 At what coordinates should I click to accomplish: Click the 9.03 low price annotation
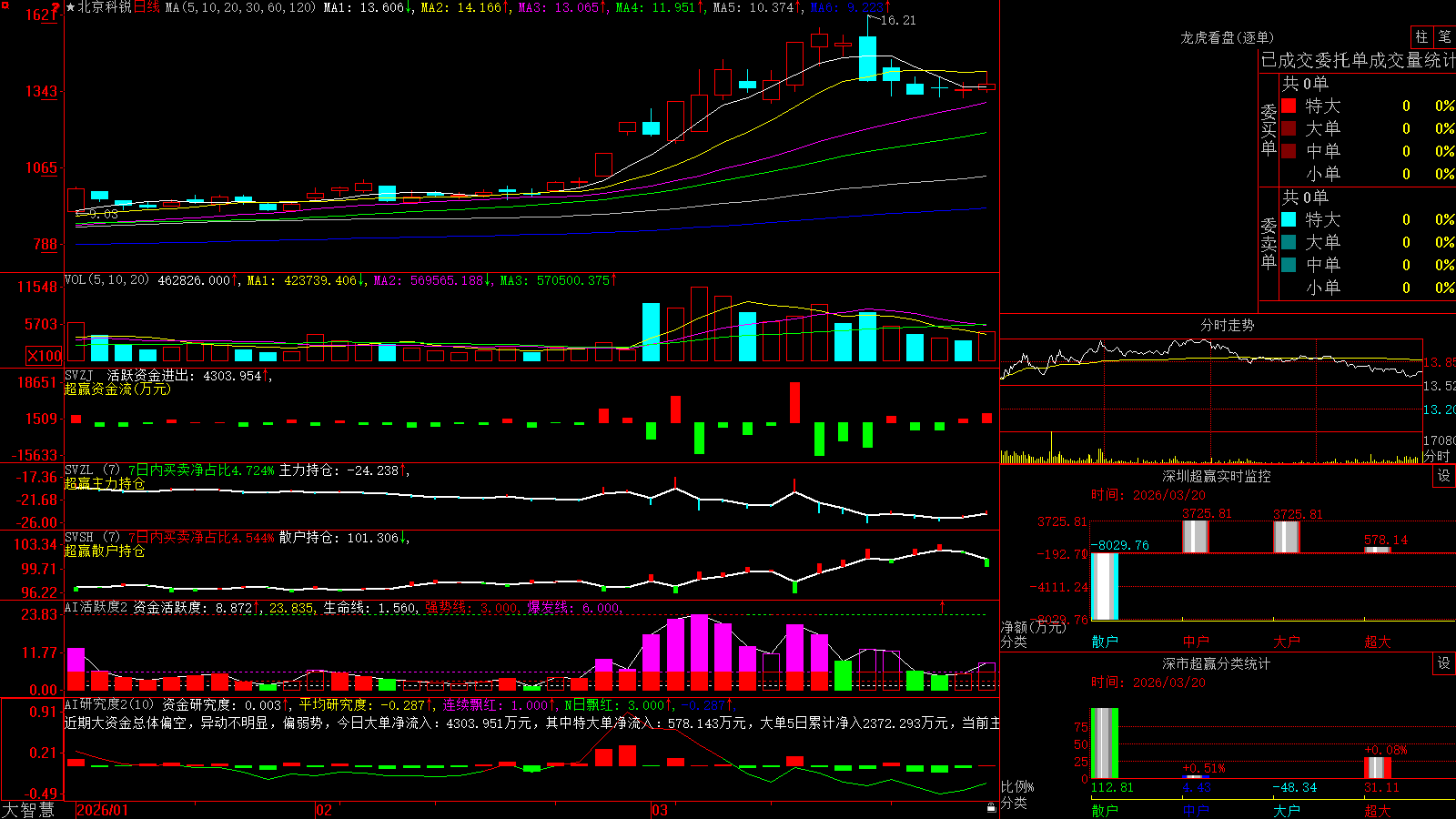click(x=104, y=214)
